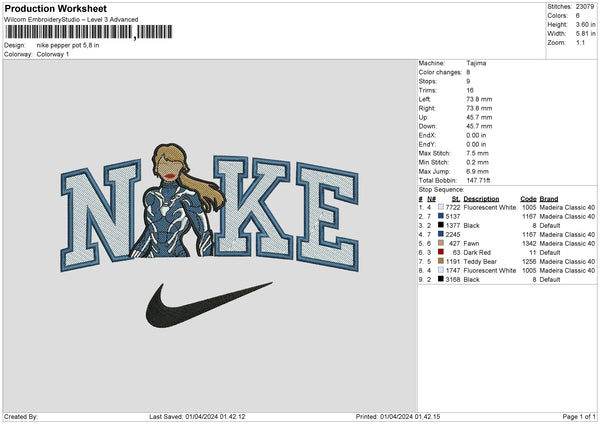Click the code '1256' cell
The image size is (600, 424).
pos(529,261)
